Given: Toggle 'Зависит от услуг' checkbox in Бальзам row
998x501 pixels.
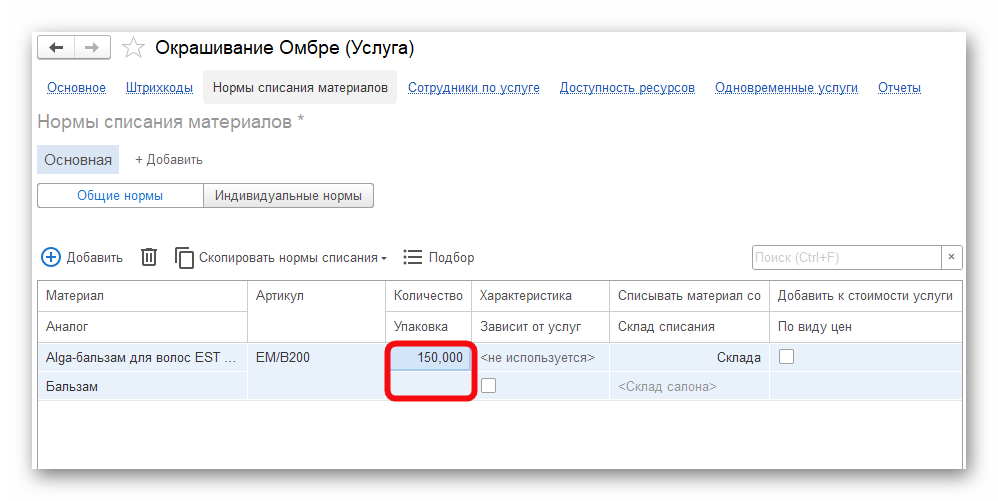Looking at the screenshot, I should click(488, 385).
